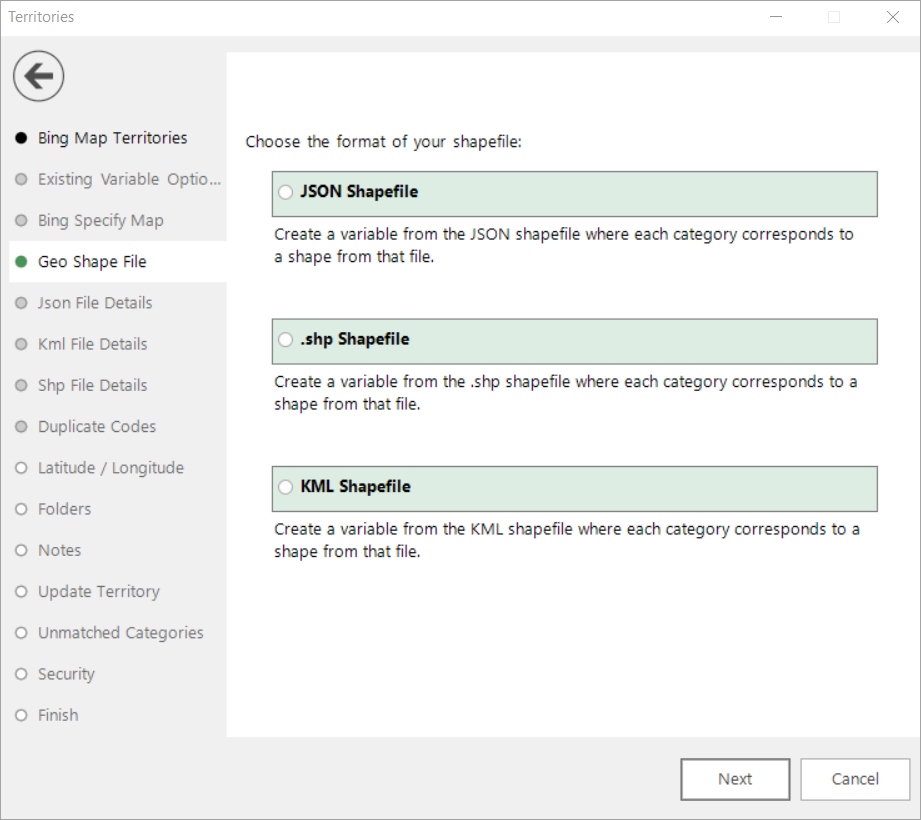Jump to Bing Specify Map step

pos(100,220)
